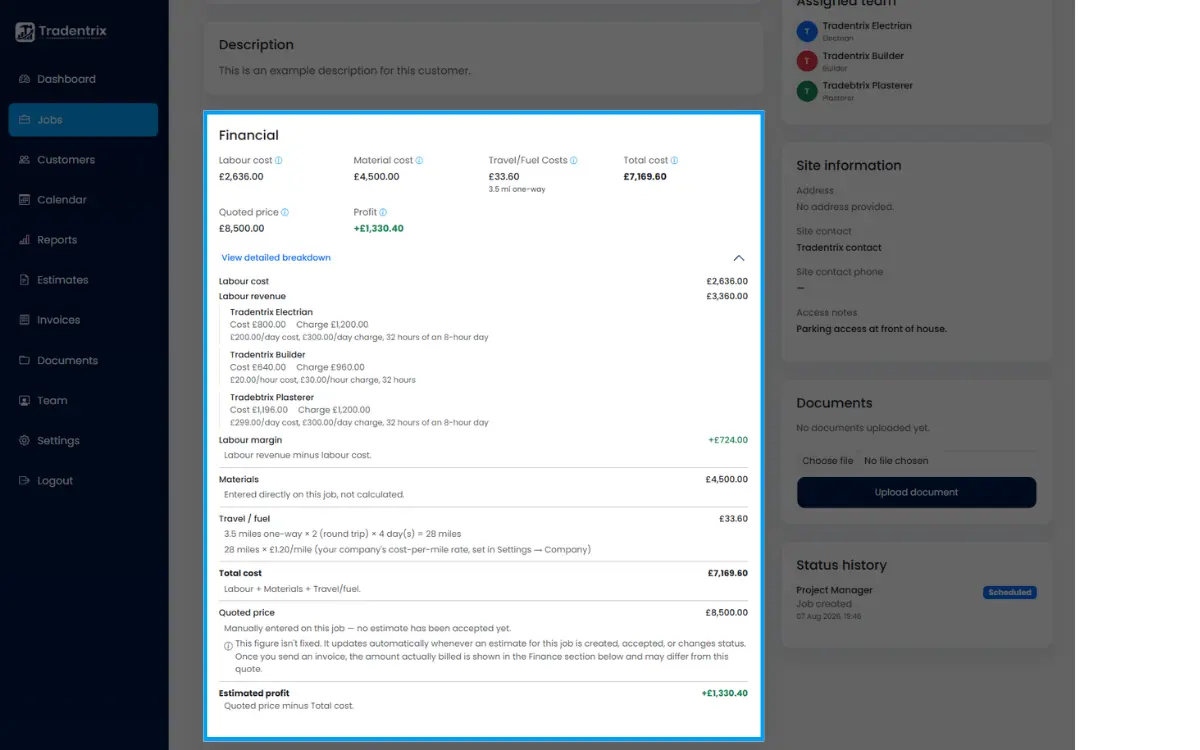Click the Tradentrix contact site contact
This screenshot has height=750, width=1200.
pyautogui.click(x=839, y=248)
